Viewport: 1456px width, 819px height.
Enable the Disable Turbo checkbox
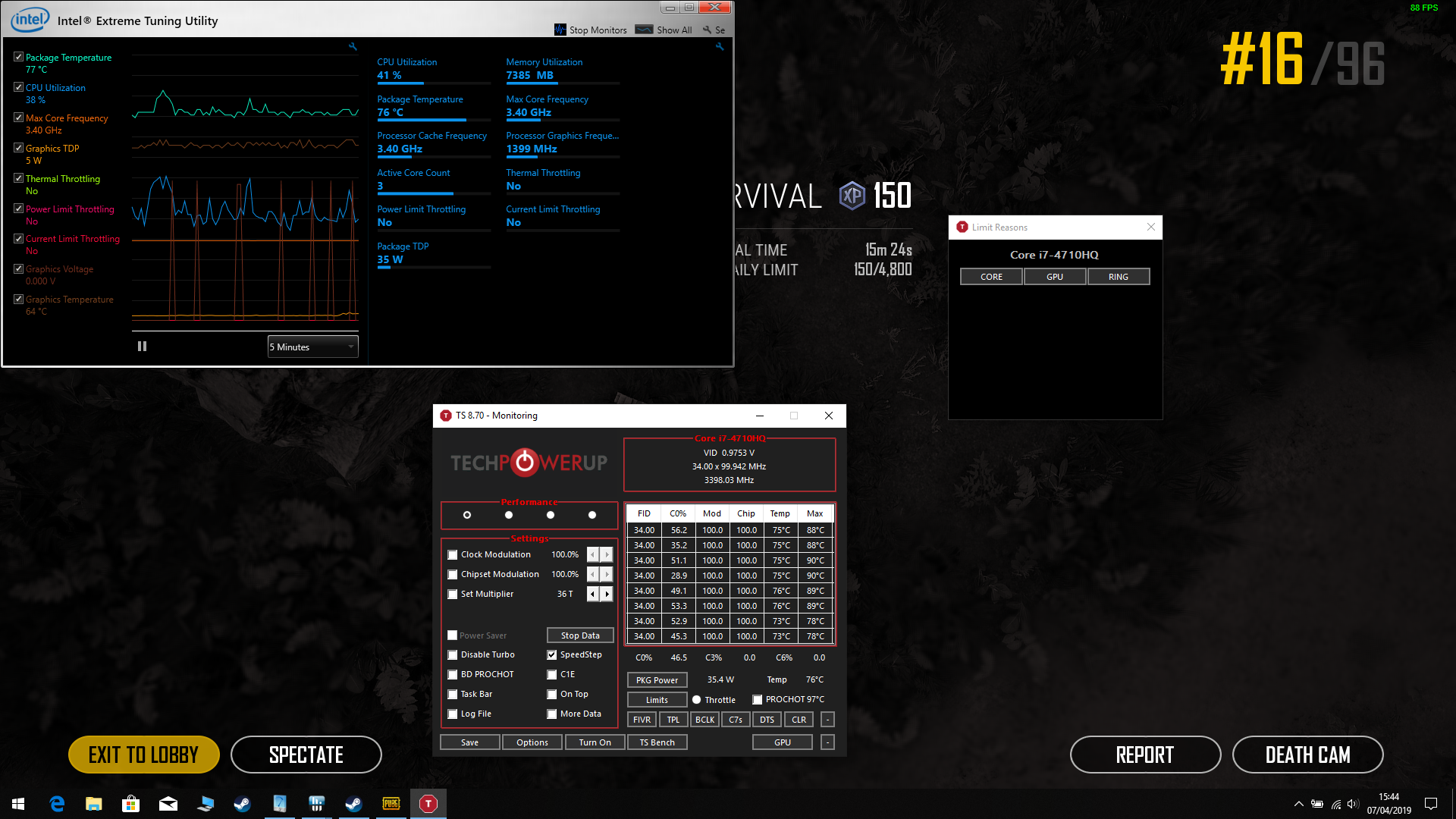(453, 655)
